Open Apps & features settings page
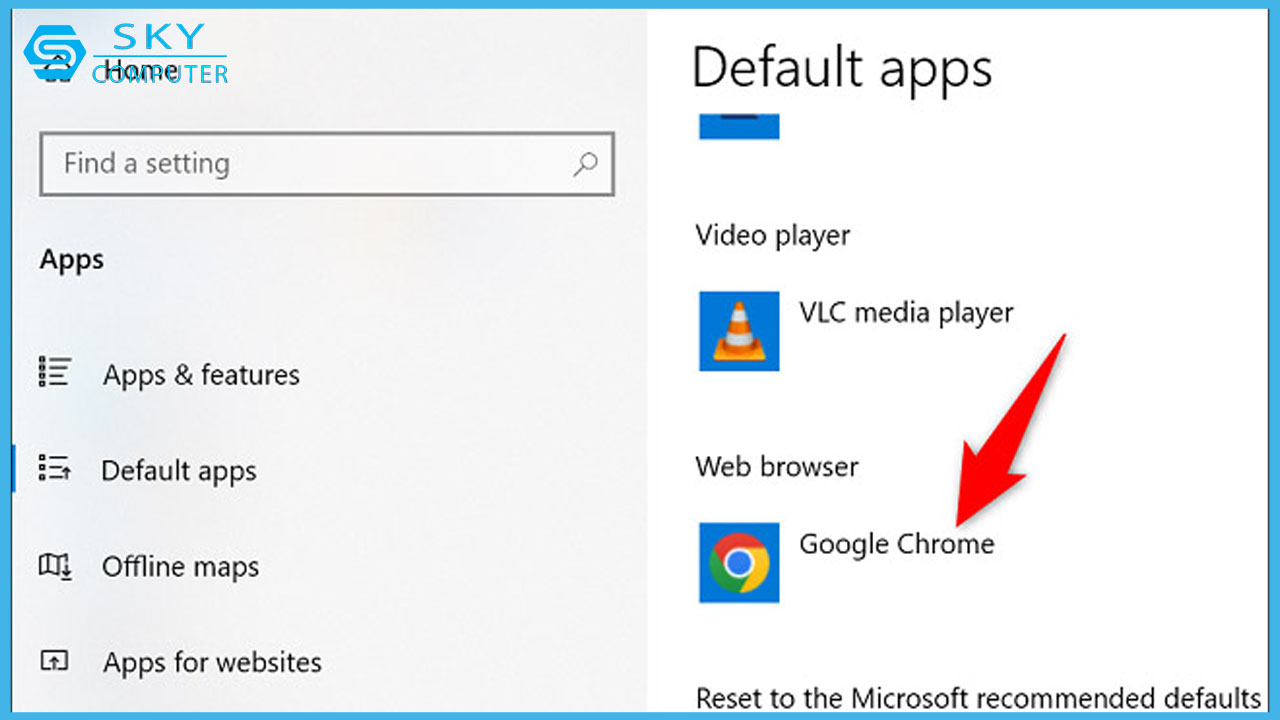Screen dimensions: 1280x720 tap(201, 375)
